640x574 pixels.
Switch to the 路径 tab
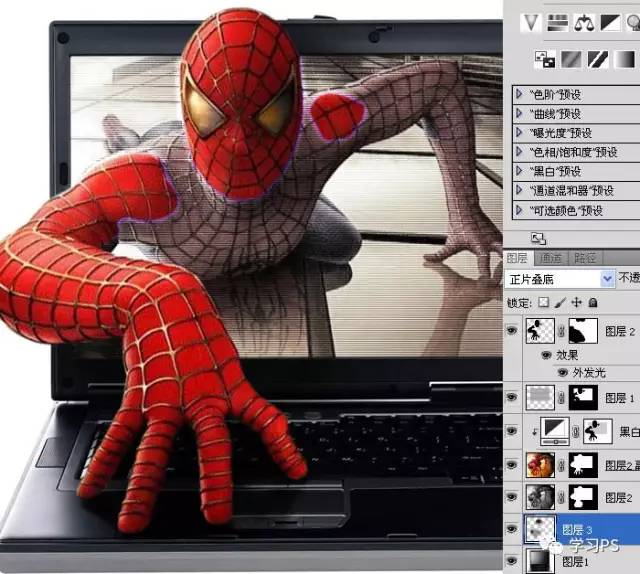tap(586, 258)
